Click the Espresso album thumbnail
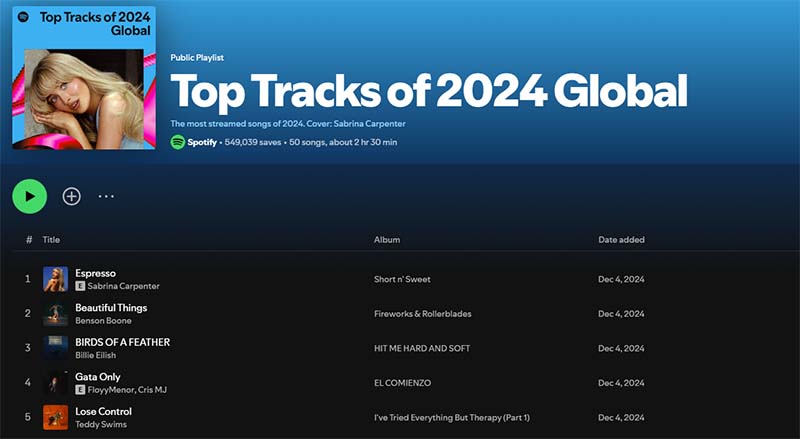This screenshot has height=439, width=800. pyautogui.click(x=56, y=279)
